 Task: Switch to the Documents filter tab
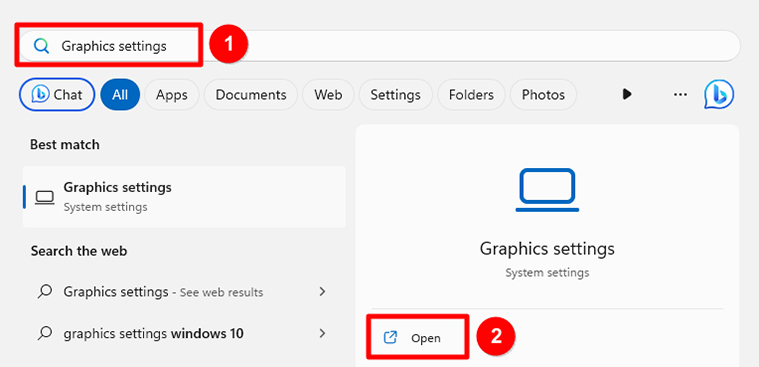tap(251, 94)
